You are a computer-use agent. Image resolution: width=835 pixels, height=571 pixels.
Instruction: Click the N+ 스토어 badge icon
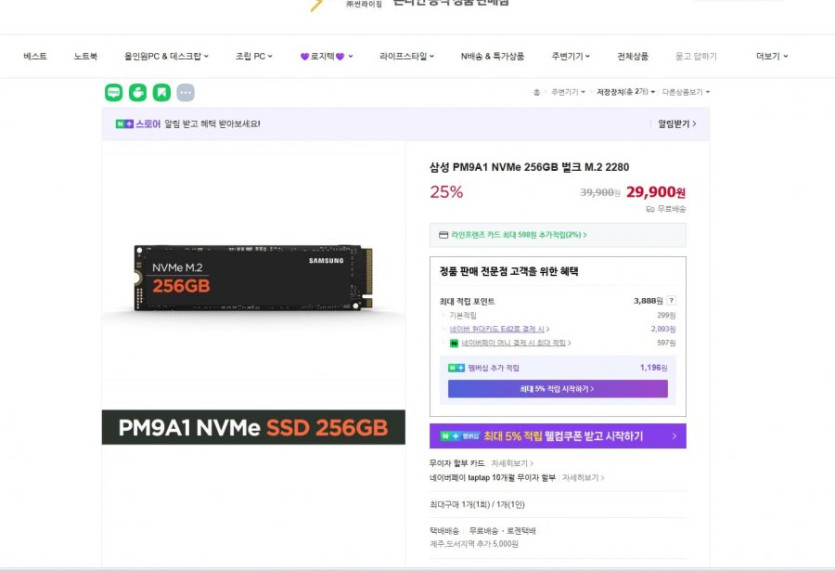point(124,124)
